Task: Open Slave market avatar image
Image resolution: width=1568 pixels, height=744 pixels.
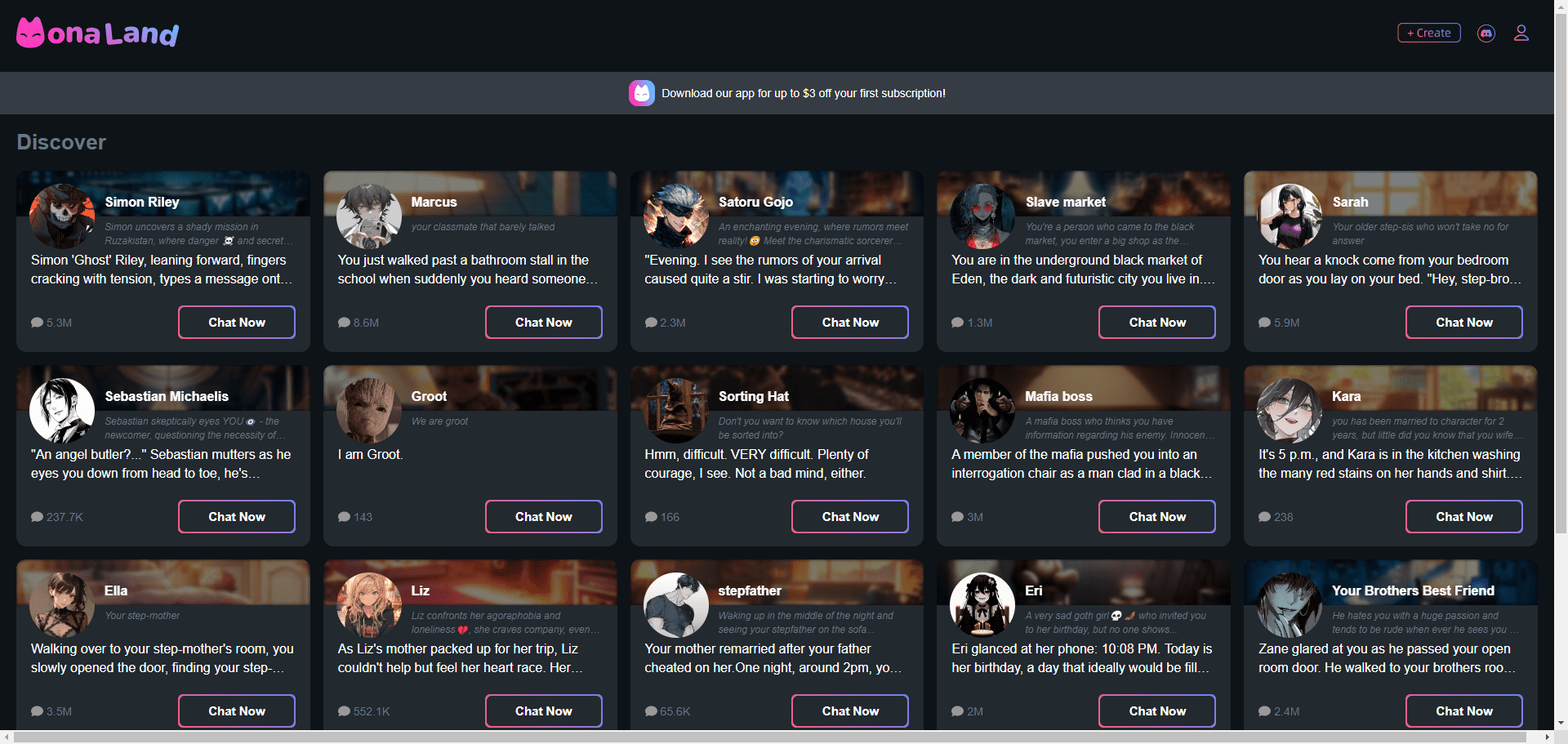Action: [x=982, y=216]
